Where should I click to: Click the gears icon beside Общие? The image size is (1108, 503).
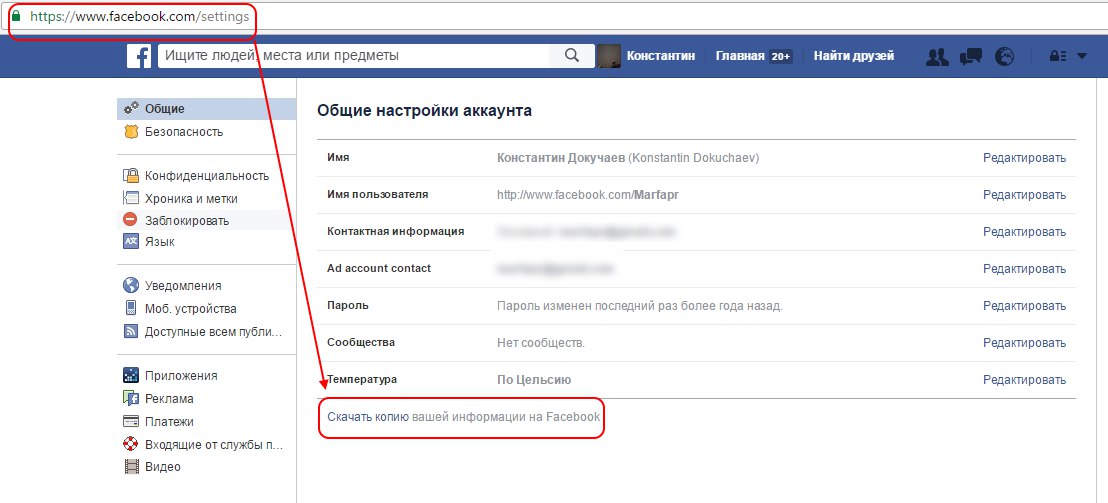pos(131,108)
